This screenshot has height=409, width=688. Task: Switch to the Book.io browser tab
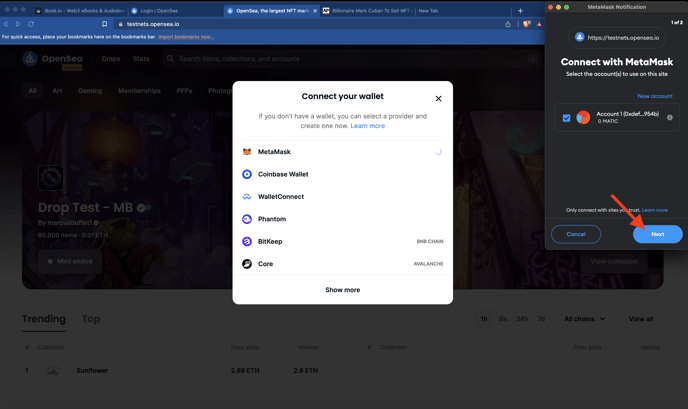pos(80,11)
